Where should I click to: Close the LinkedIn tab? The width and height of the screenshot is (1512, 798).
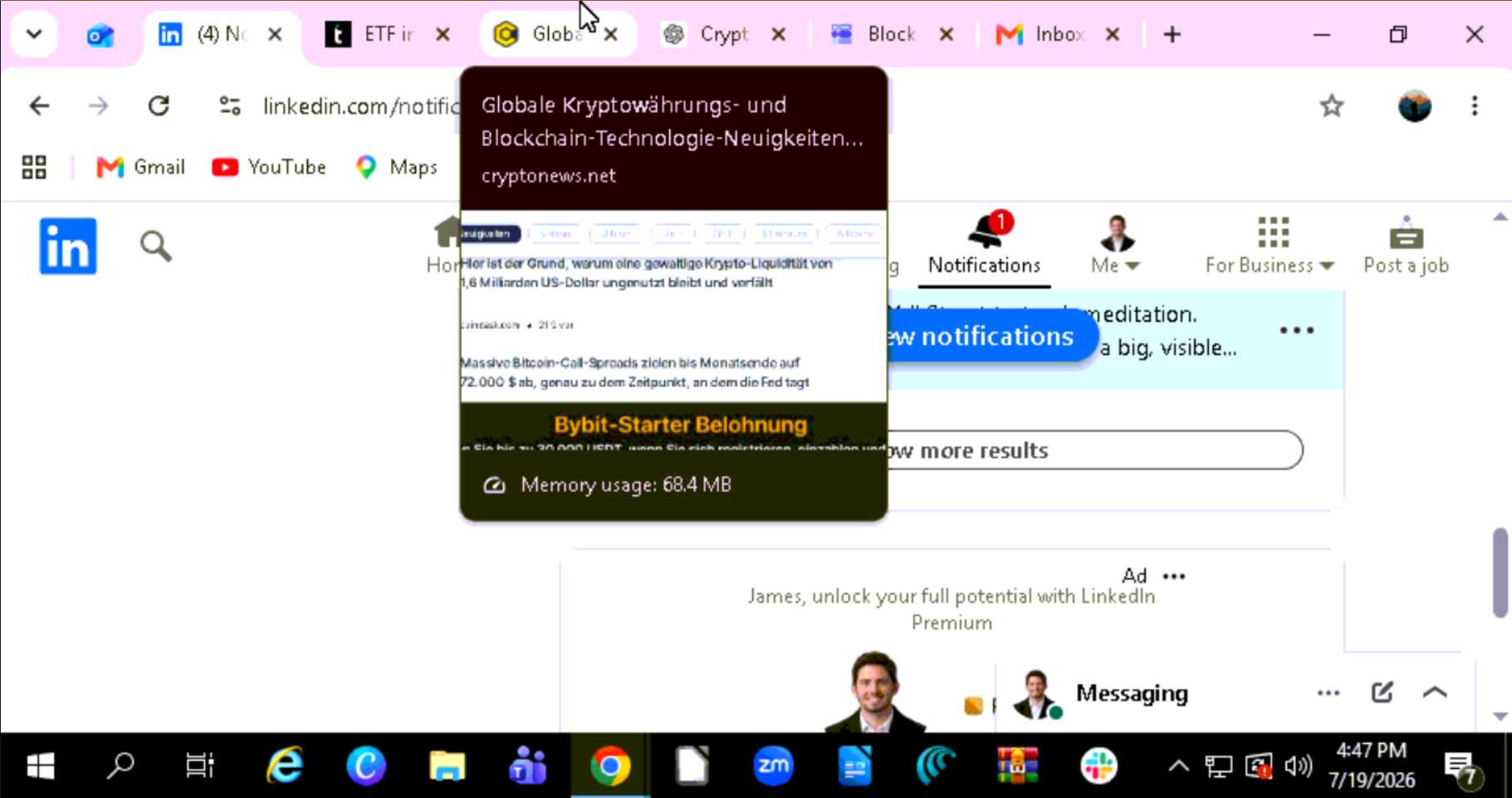pos(275,35)
